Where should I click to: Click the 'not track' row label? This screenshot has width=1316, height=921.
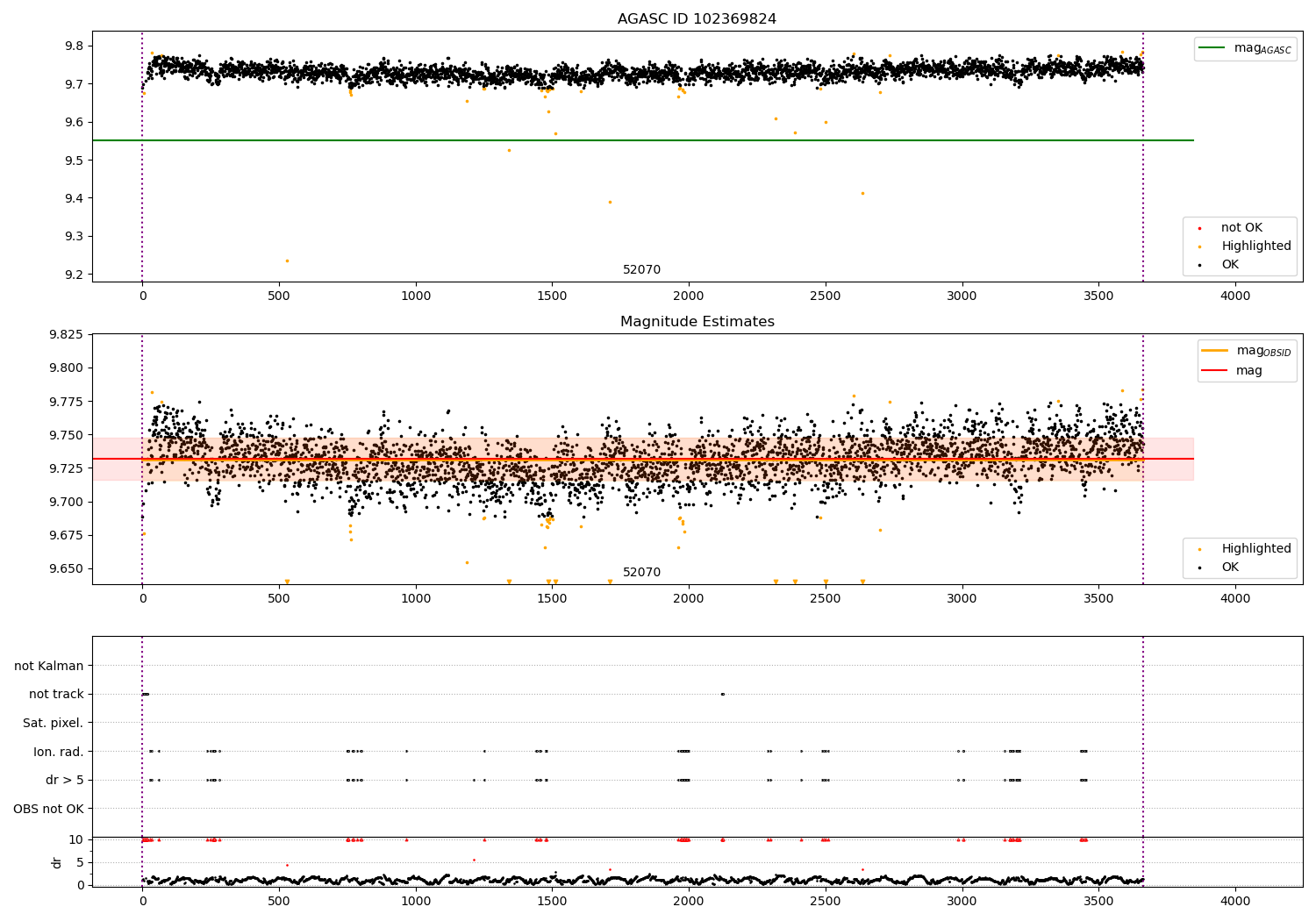(x=56, y=695)
